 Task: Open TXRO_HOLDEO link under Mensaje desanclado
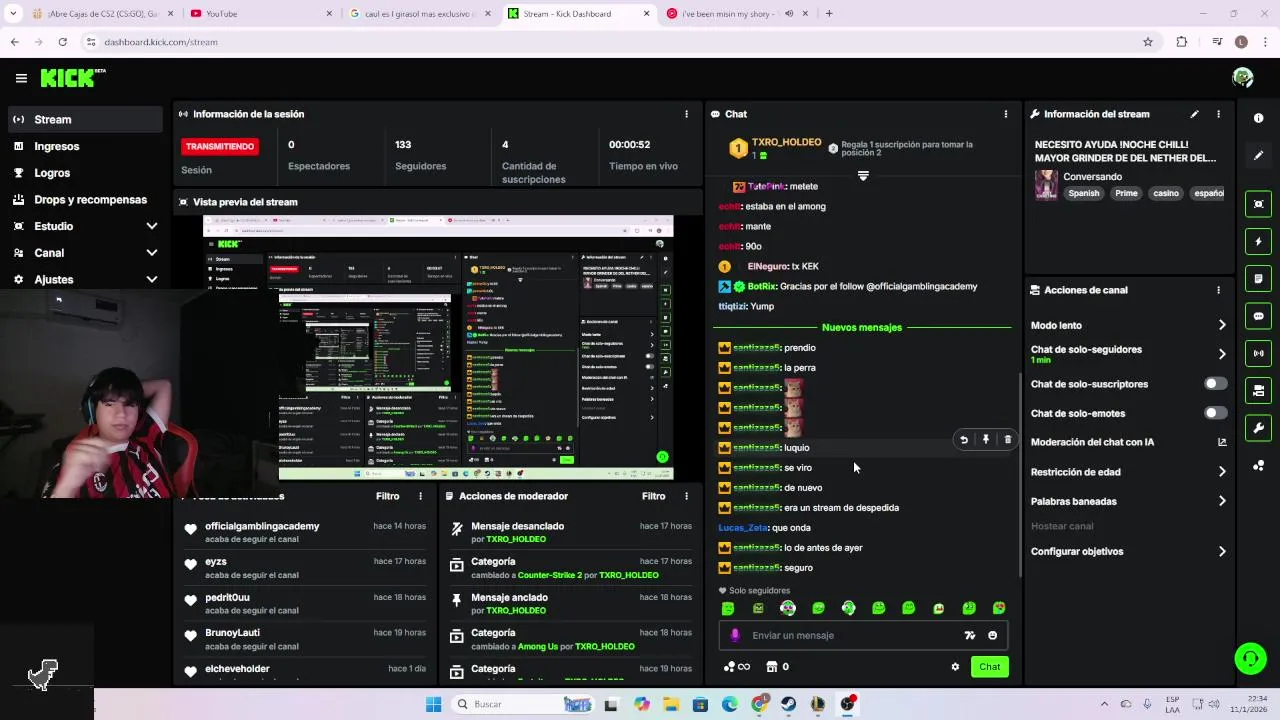pyautogui.click(x=515, y=539)
